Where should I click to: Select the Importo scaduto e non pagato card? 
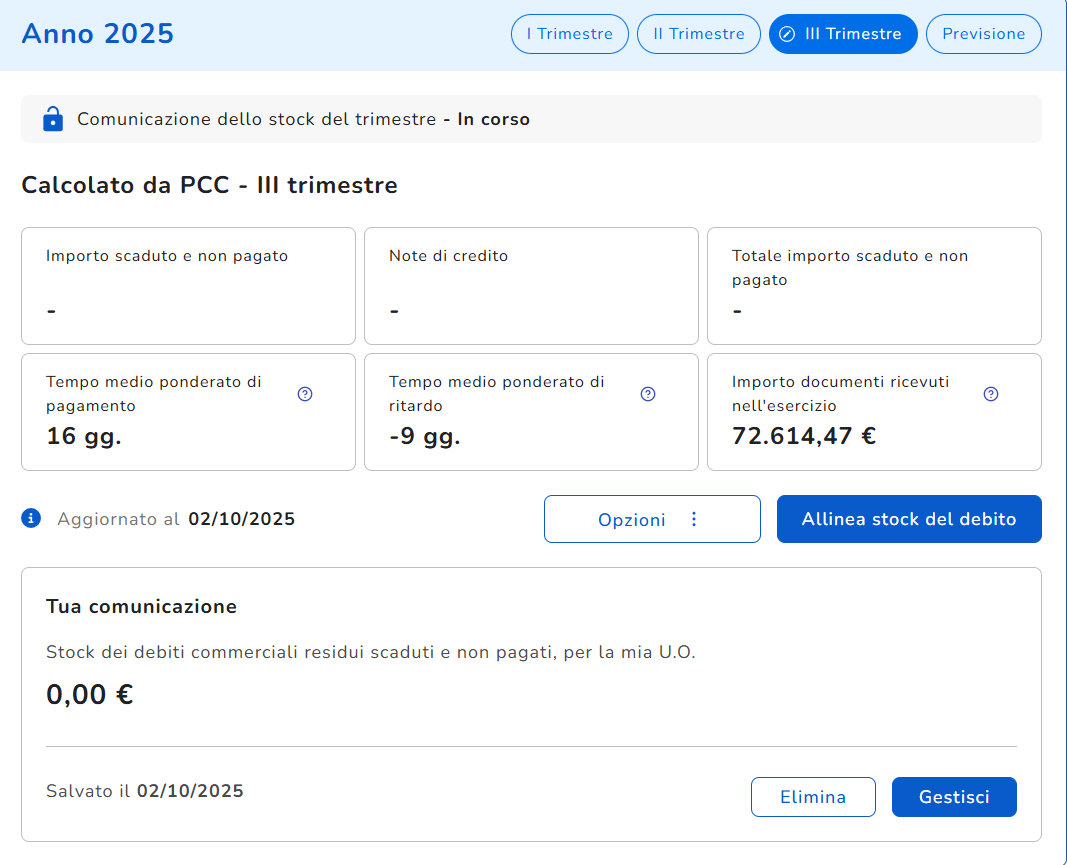point(188,286)
